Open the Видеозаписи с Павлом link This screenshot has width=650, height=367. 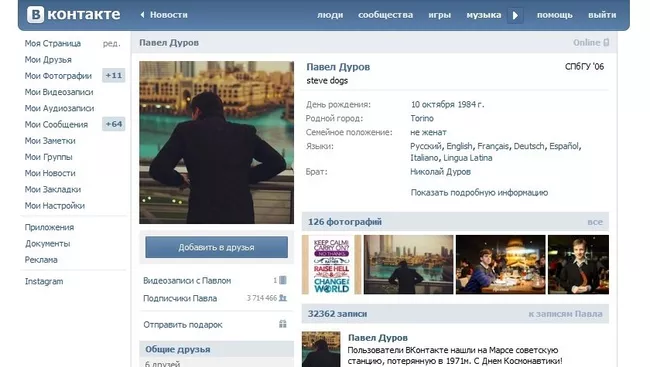[187, 281]
